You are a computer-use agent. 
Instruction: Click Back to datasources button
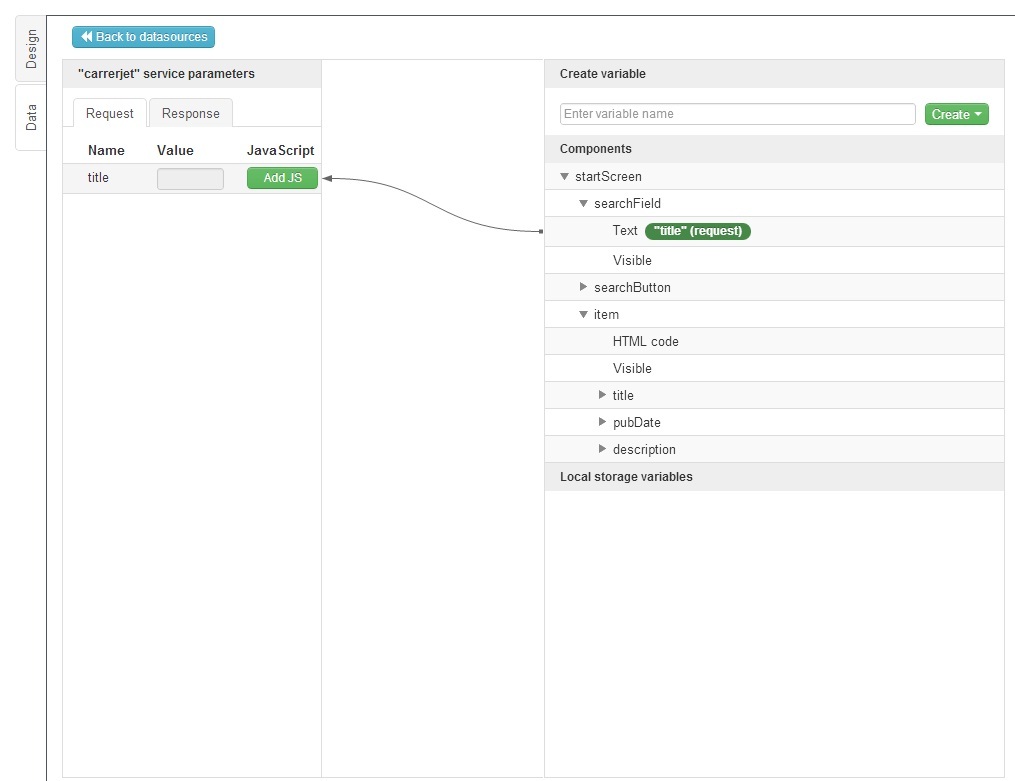pyautogui.click(x=143, y=37)
